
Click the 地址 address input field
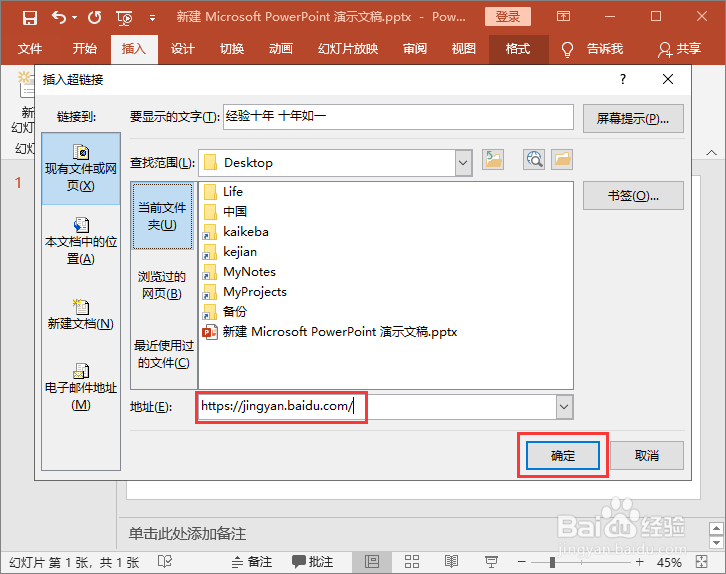377,406
